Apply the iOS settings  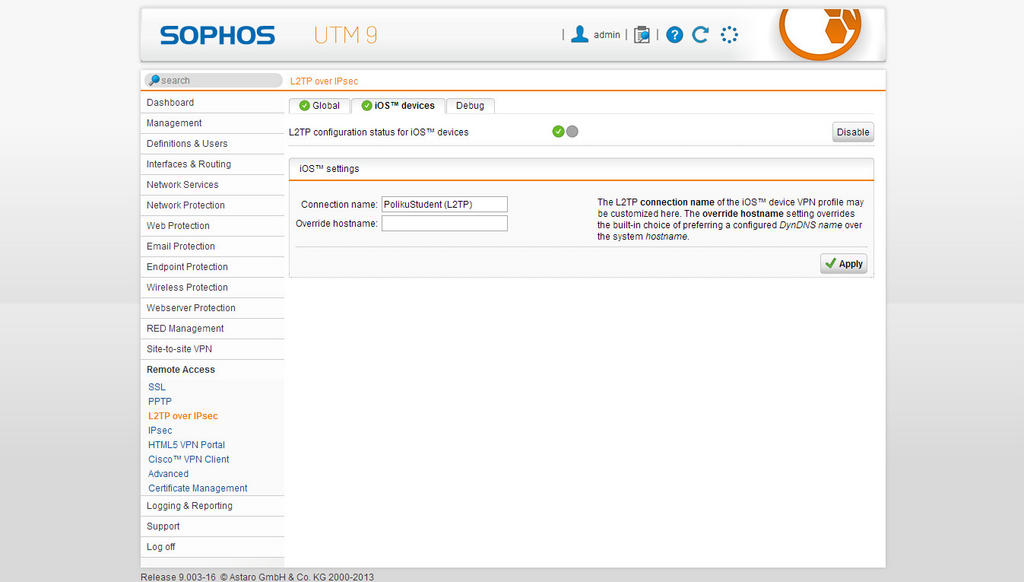[x=844, y=263]
